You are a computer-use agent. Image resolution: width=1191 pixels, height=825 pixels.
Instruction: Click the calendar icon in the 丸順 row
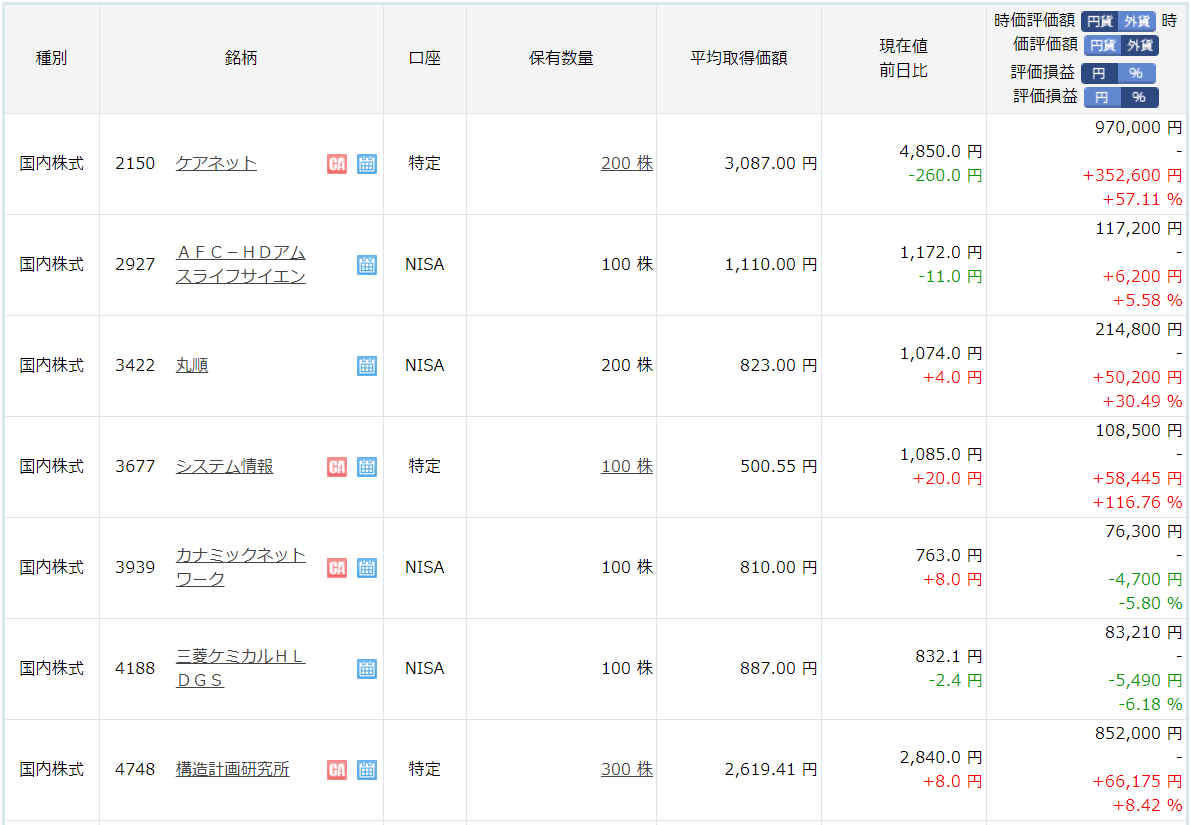[367, 365]
